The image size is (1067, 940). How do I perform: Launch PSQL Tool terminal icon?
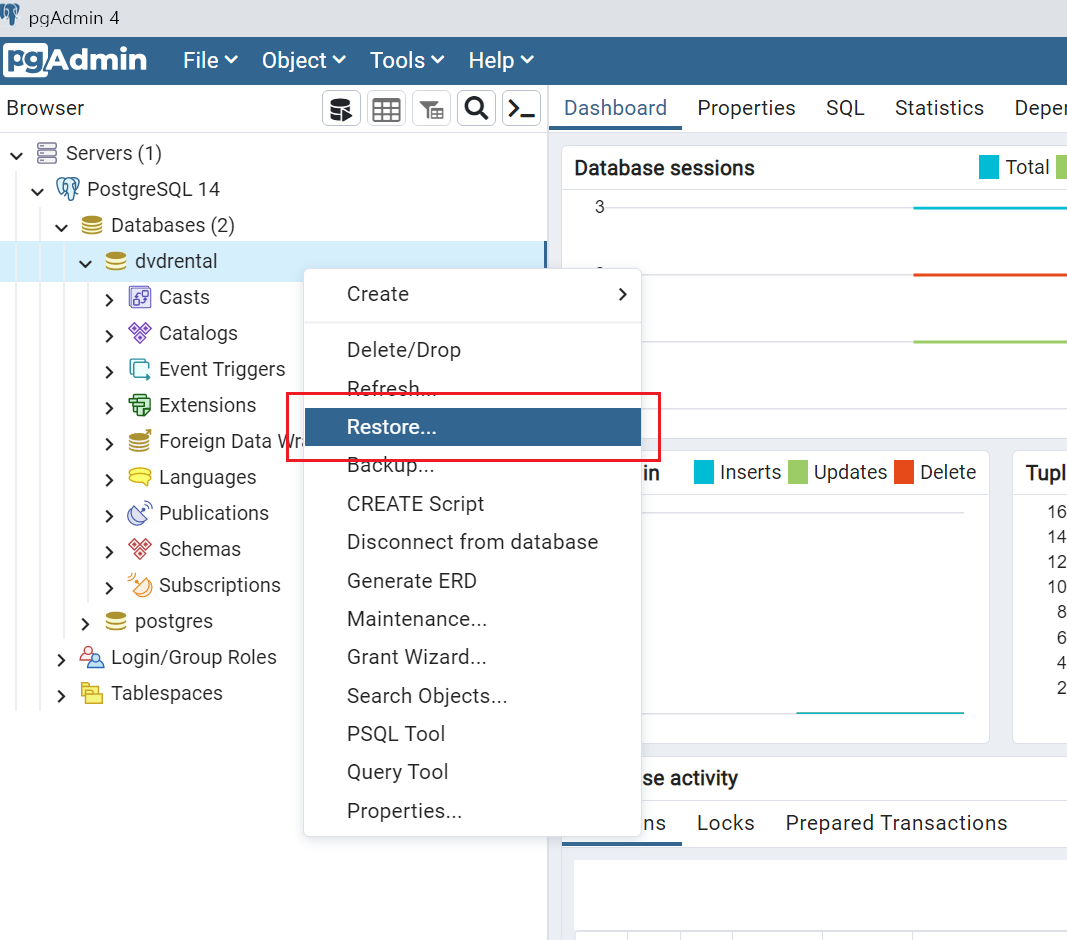pyautogui.click(x=521, y=109)
